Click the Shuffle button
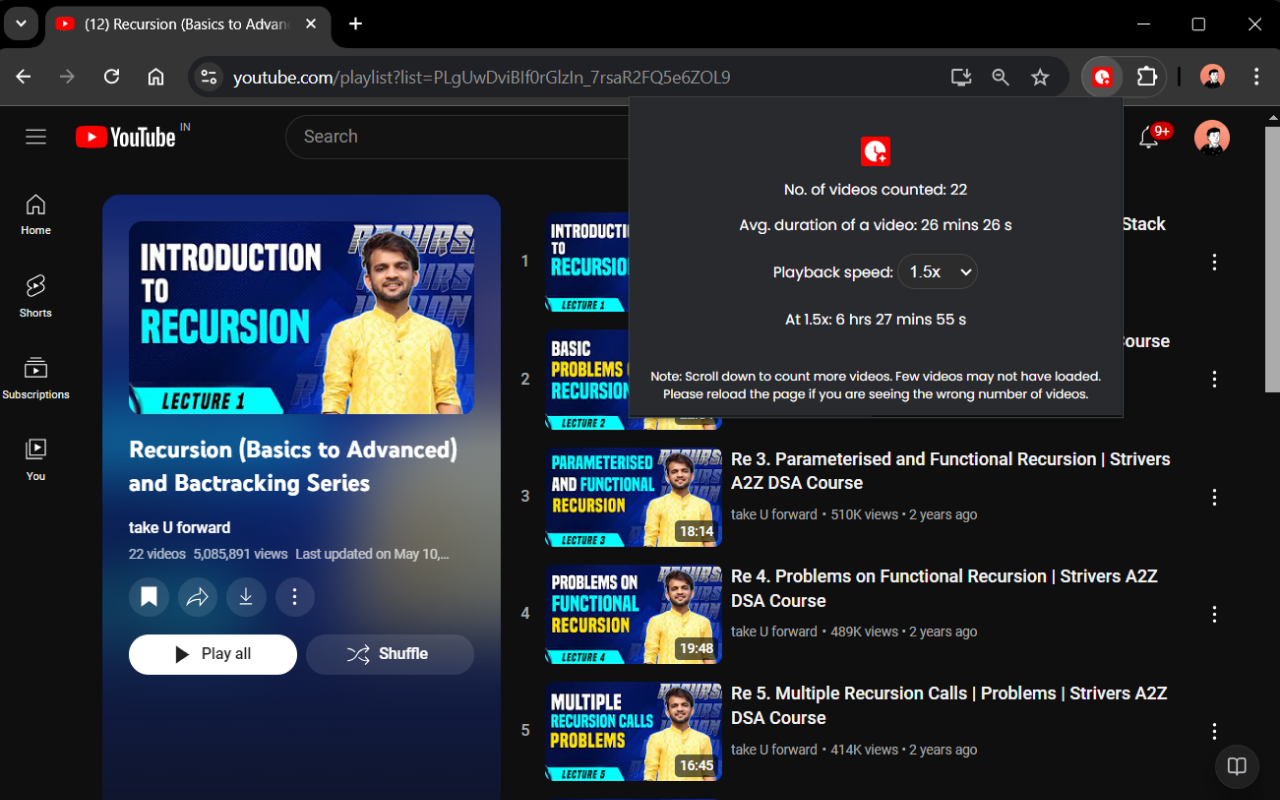The image size is (1280, 800). coord(390,654)
